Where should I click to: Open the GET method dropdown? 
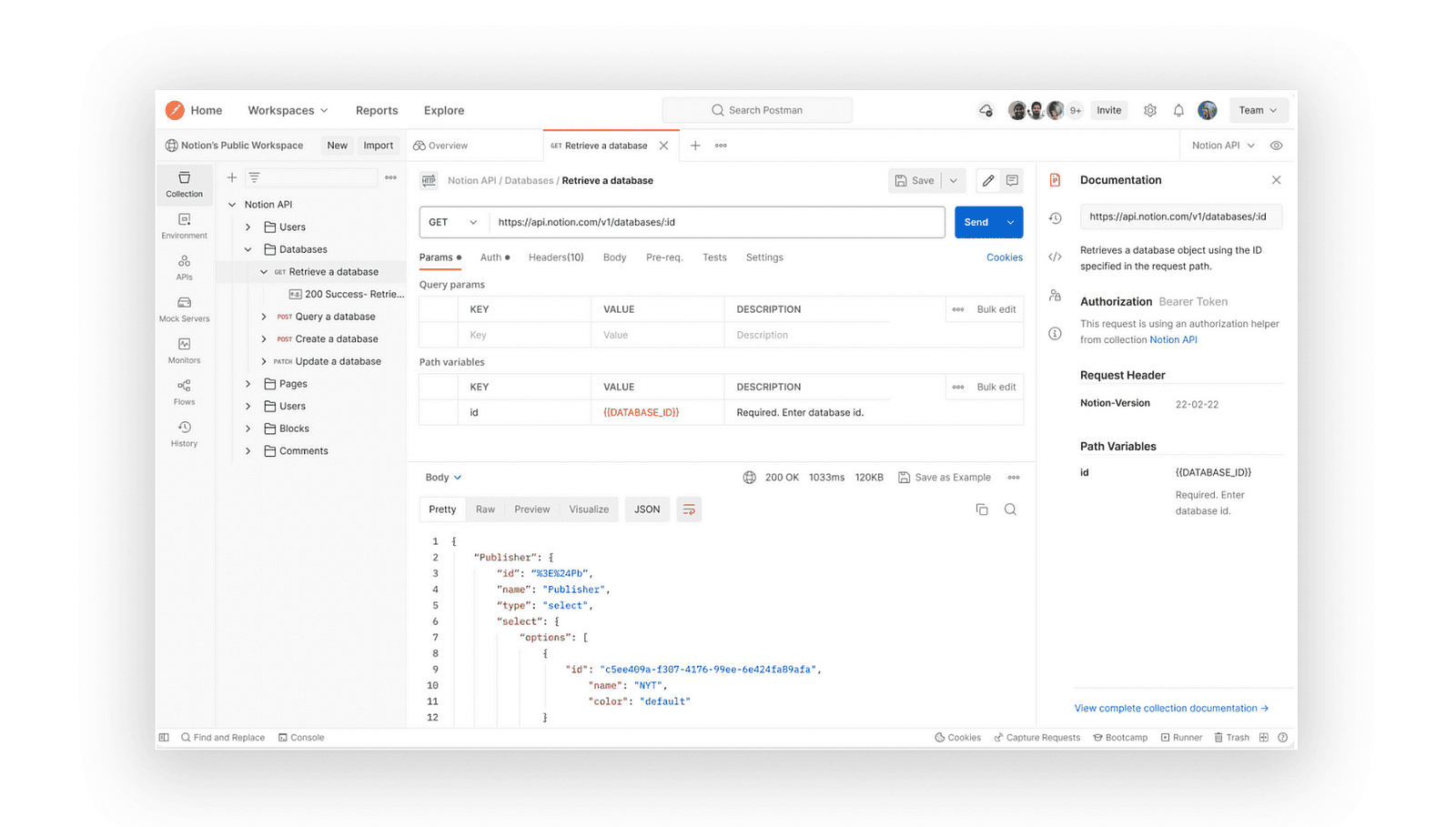[x=452, y=221]
